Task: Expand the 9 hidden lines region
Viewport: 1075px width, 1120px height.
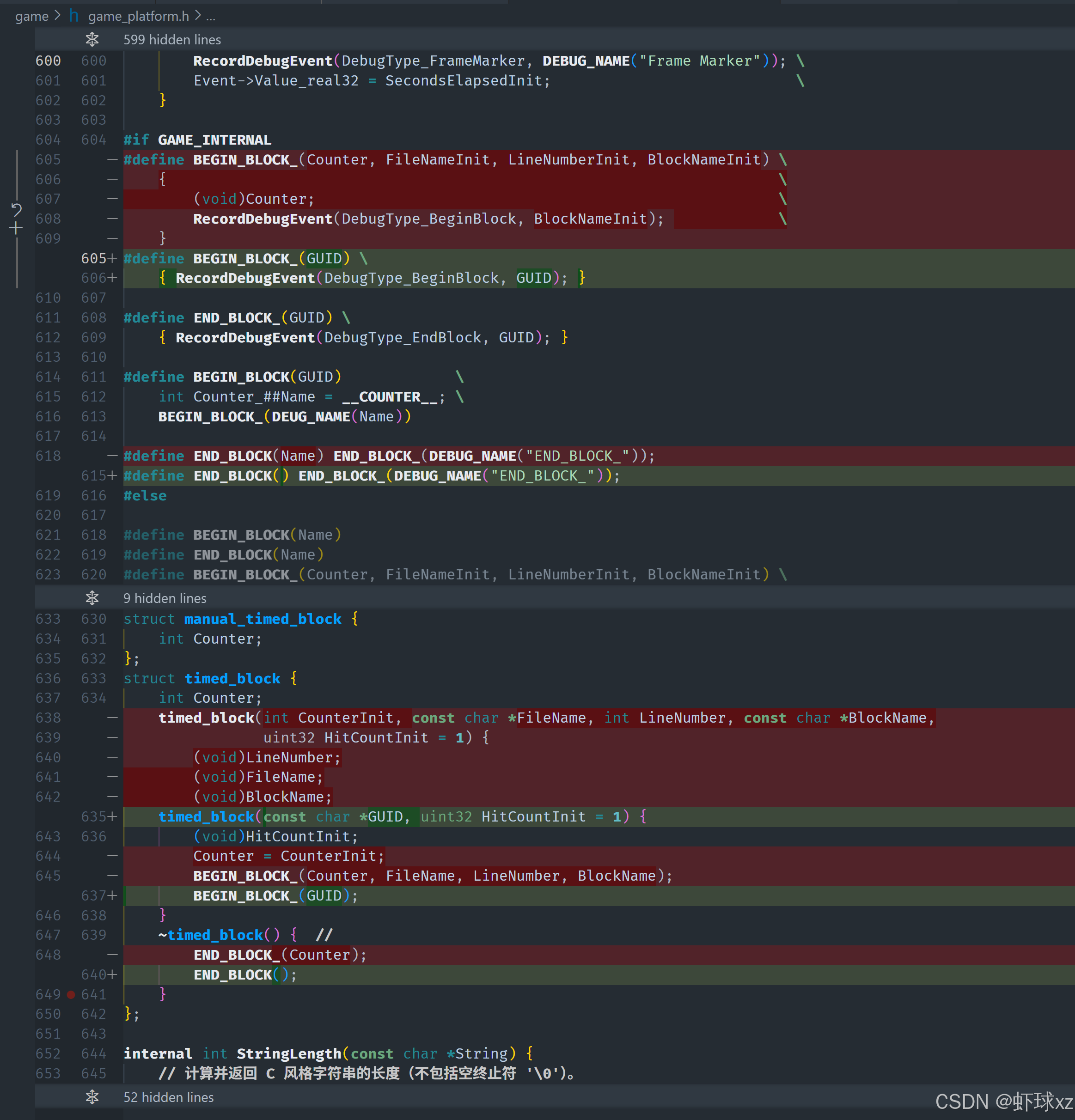Action: tap(165, 598)
